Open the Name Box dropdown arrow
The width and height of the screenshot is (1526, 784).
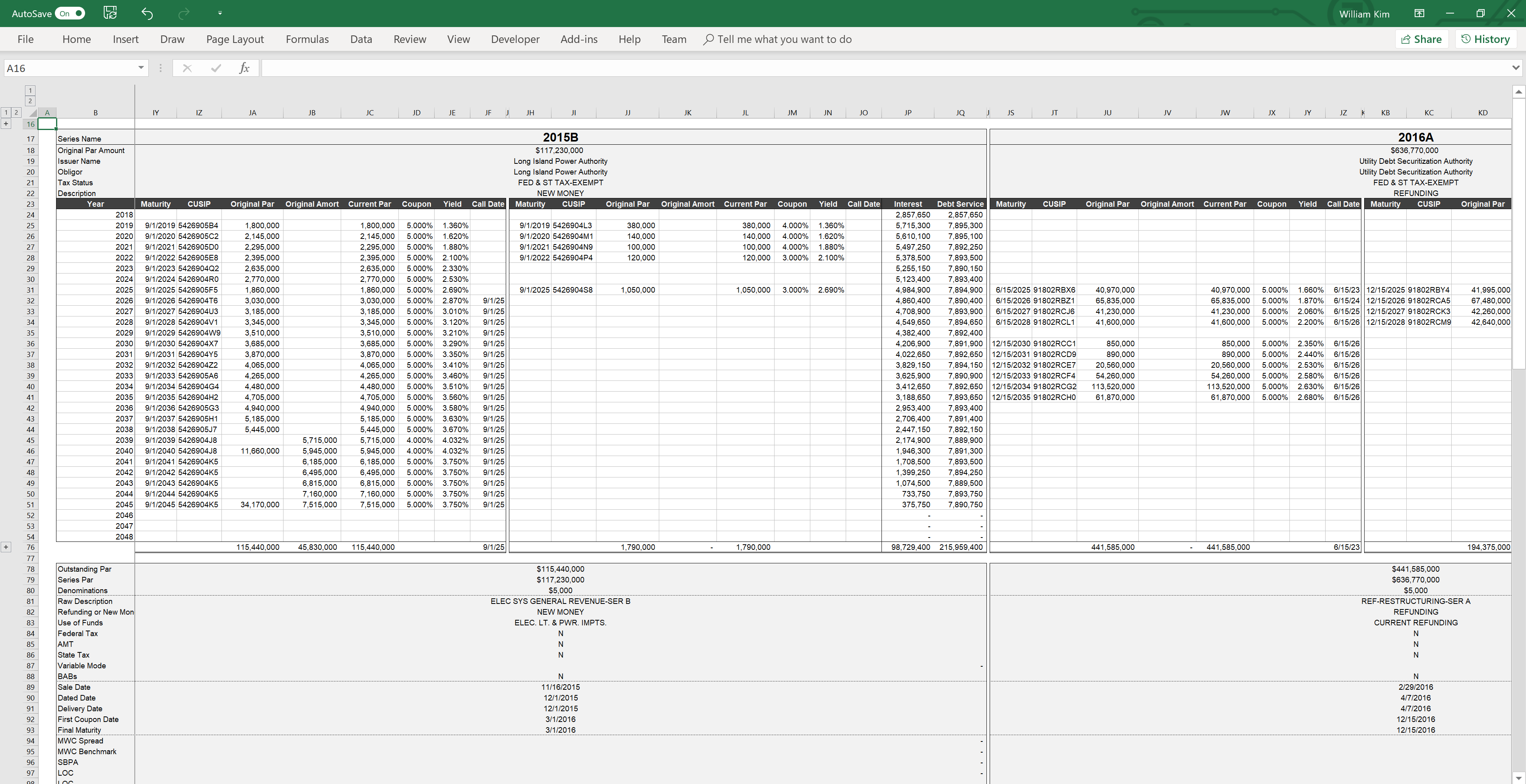141,68
